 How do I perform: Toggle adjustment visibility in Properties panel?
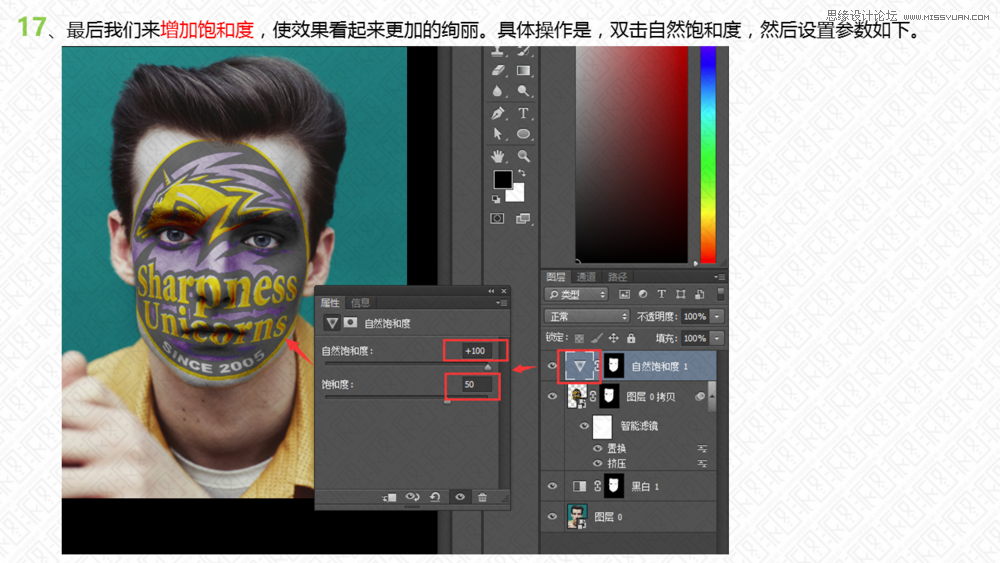pos(460,497)
